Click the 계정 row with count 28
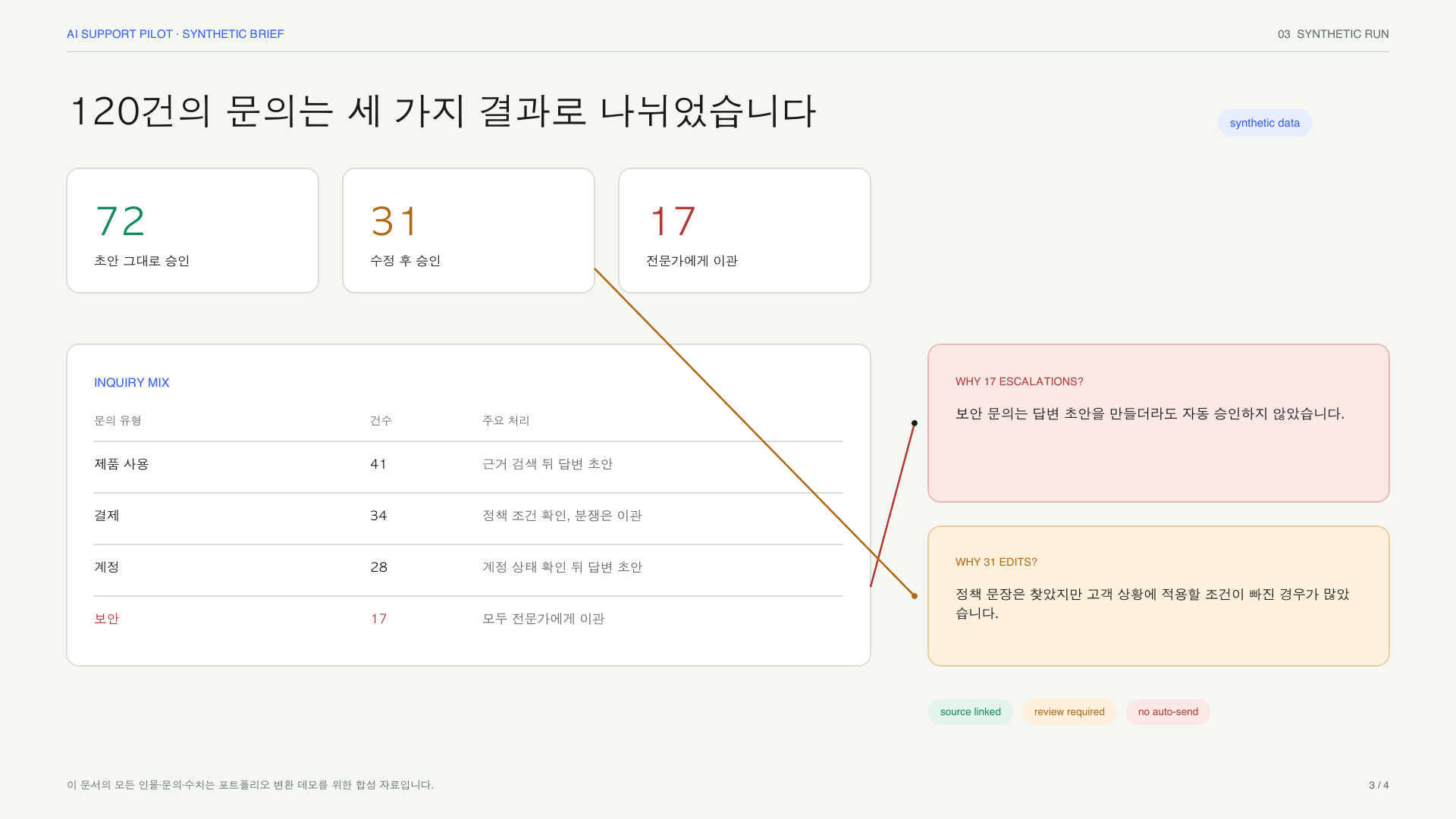1456x819 pixels. 469,567
